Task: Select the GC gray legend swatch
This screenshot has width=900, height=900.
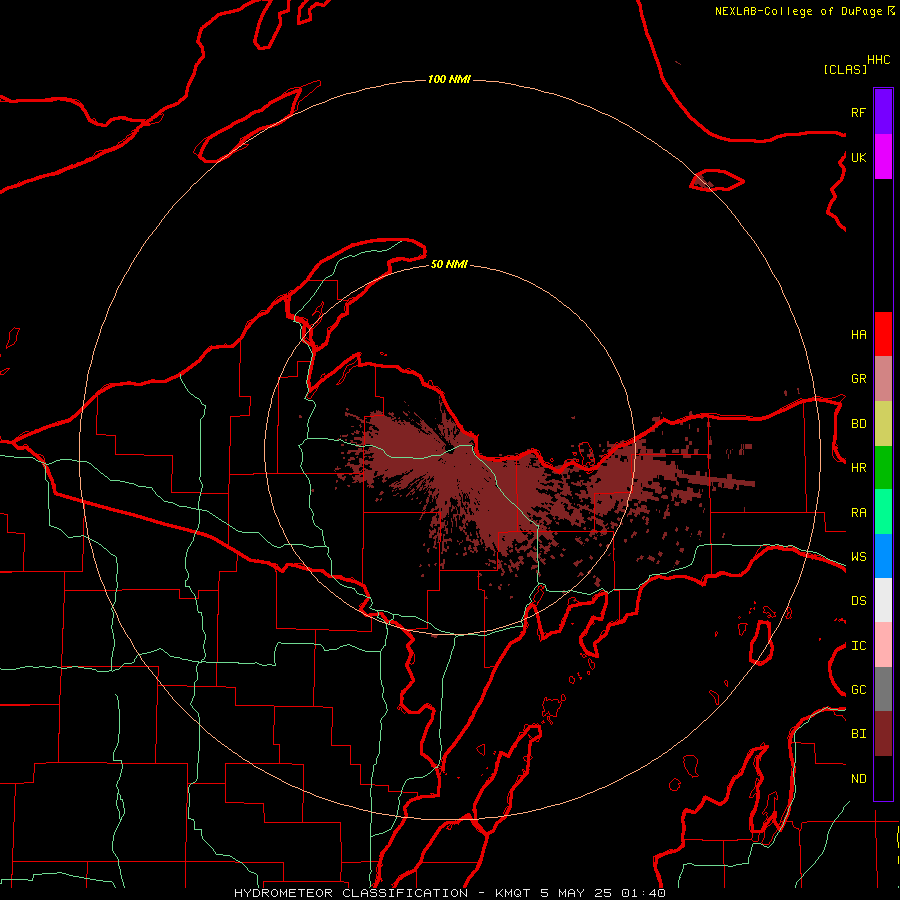Action: [x=883, y=689]
